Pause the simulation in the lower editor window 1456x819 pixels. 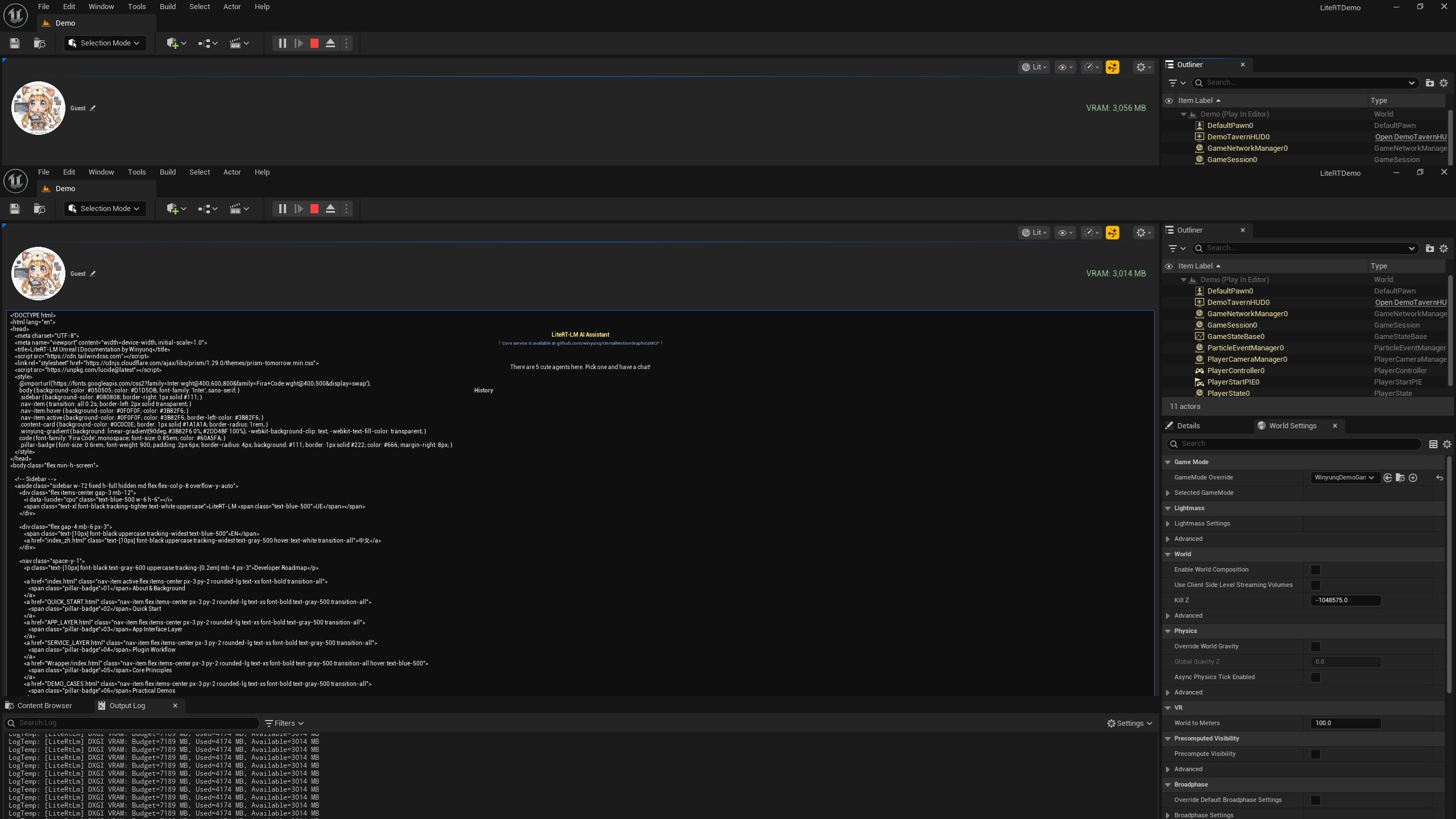coord(282,209)
